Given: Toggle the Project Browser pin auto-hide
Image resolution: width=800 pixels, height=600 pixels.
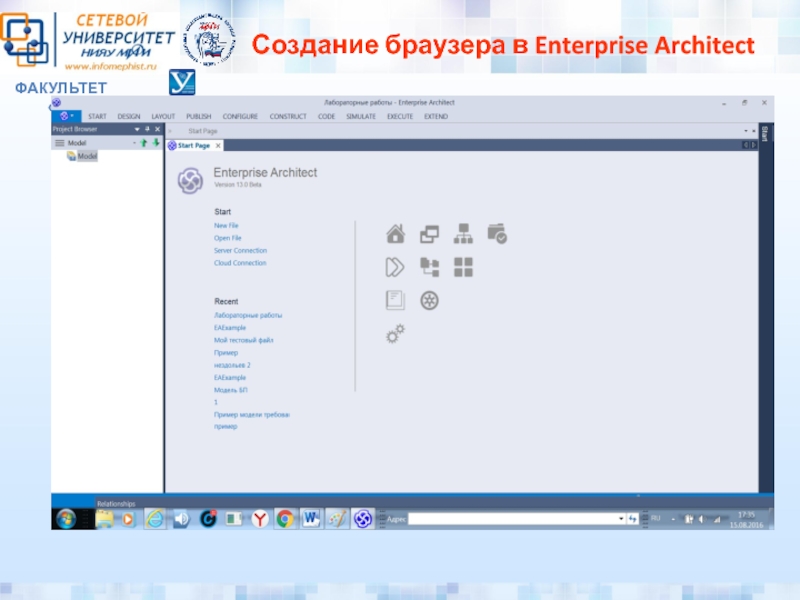Looking at the screenshot, I should [x=146, y=129].
